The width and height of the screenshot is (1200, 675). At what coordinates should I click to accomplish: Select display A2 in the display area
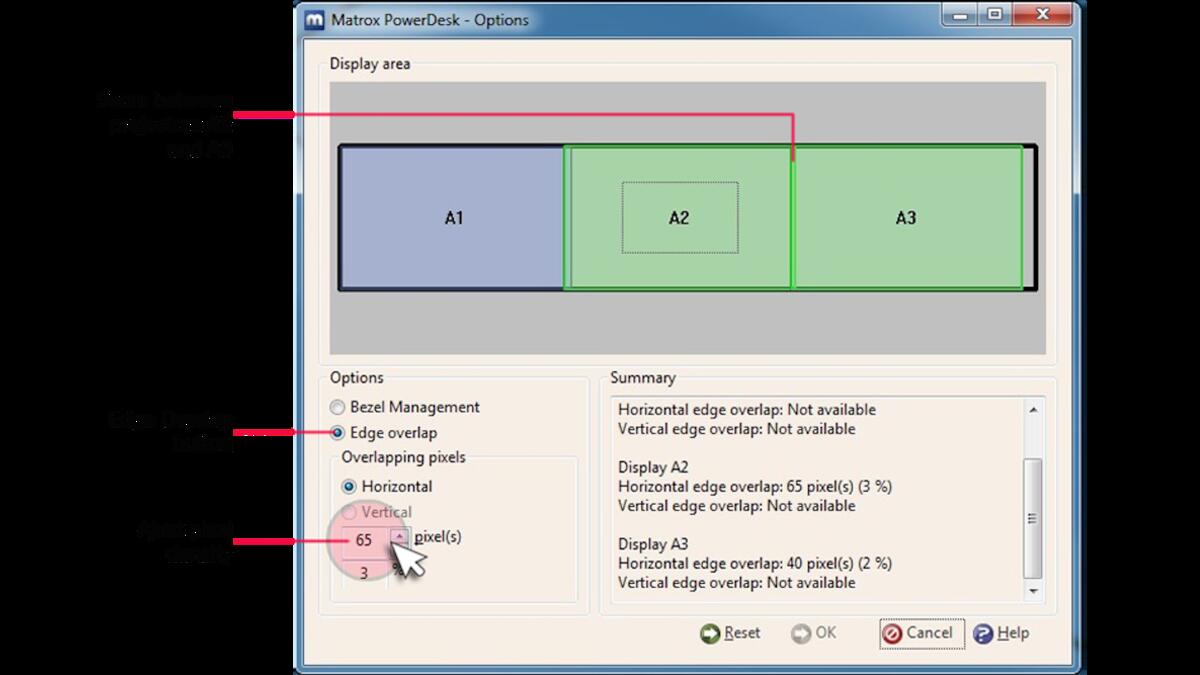(679, 218)
